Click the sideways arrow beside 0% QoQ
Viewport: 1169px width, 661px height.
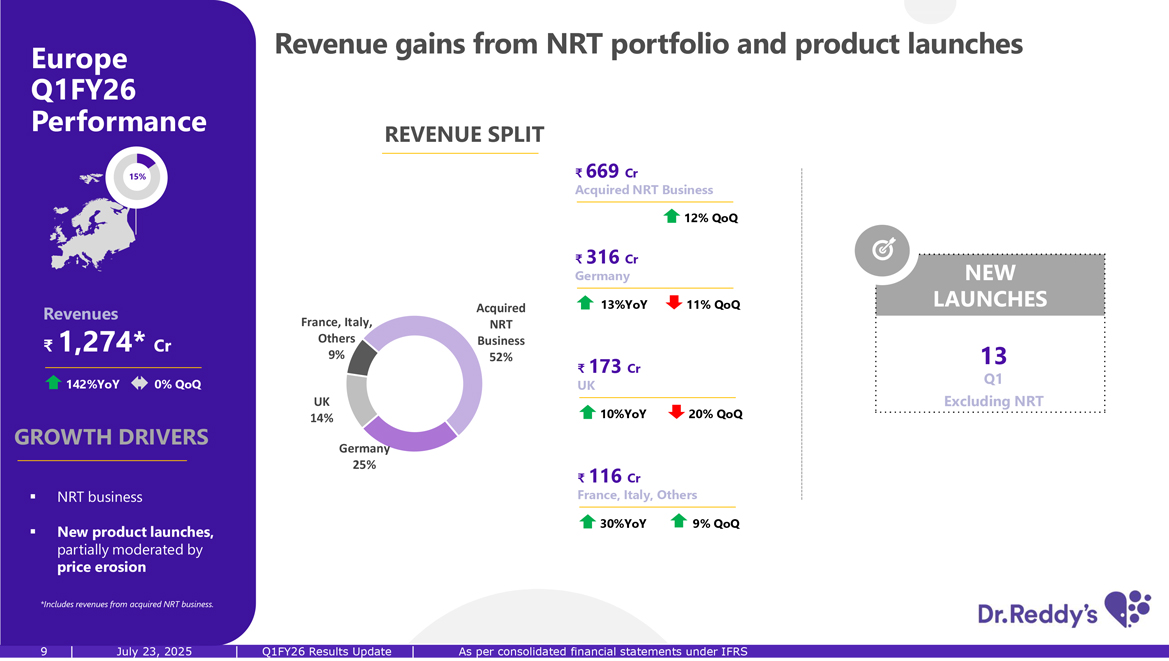pos(139,383)
